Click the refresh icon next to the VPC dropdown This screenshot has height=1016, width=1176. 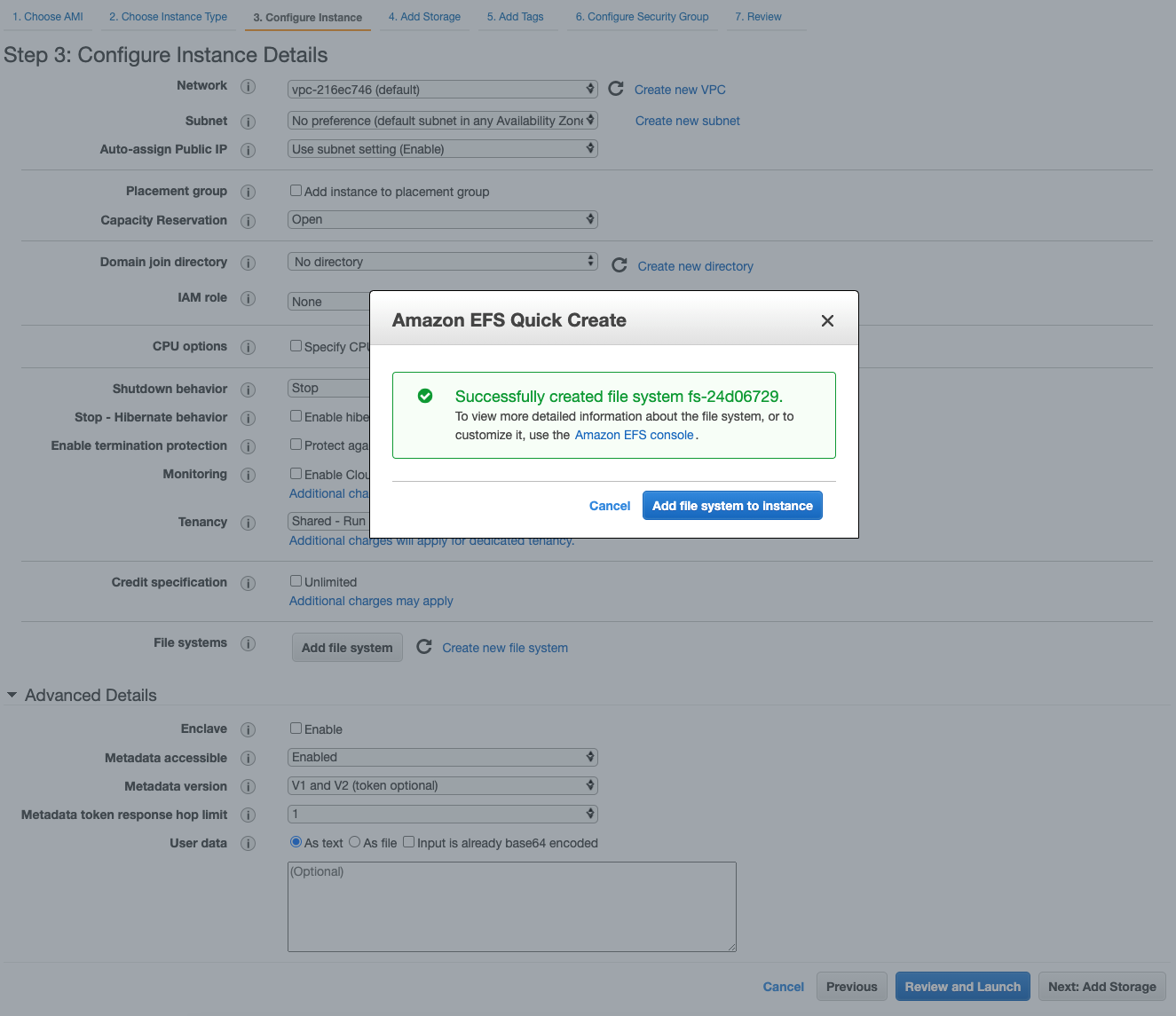click(616, 89)
